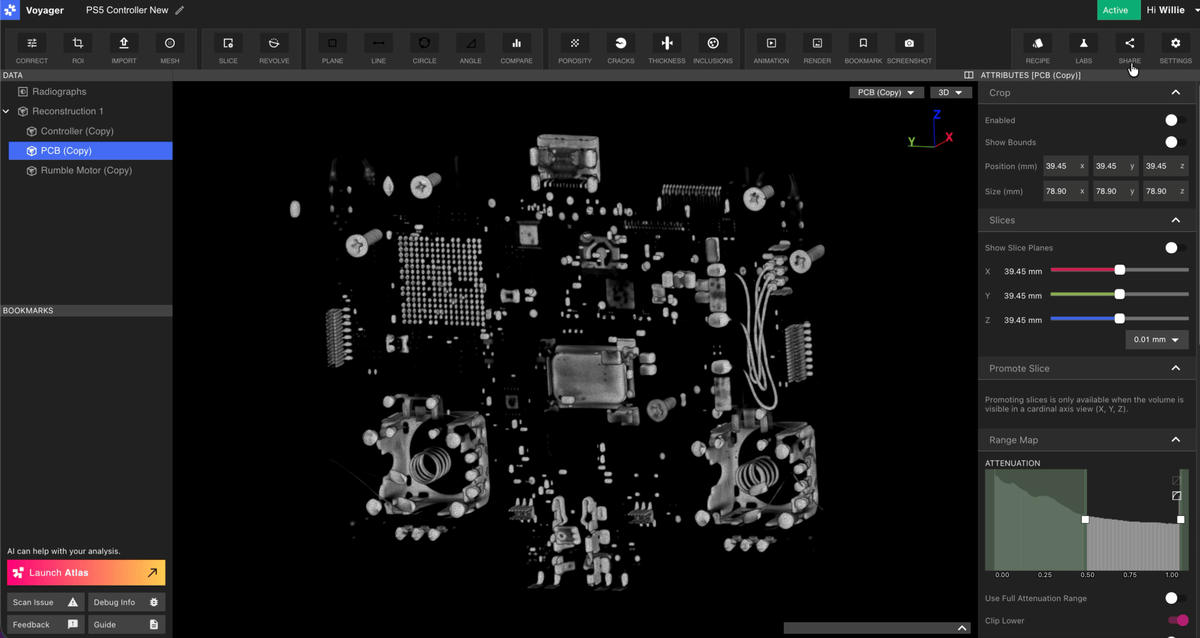Open the Render tool

pos(817,49)
